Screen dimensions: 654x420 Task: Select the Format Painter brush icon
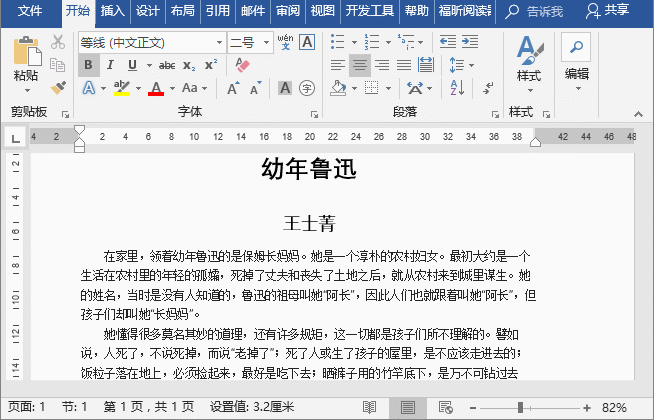pyautogui.click(x=58, y=88)
